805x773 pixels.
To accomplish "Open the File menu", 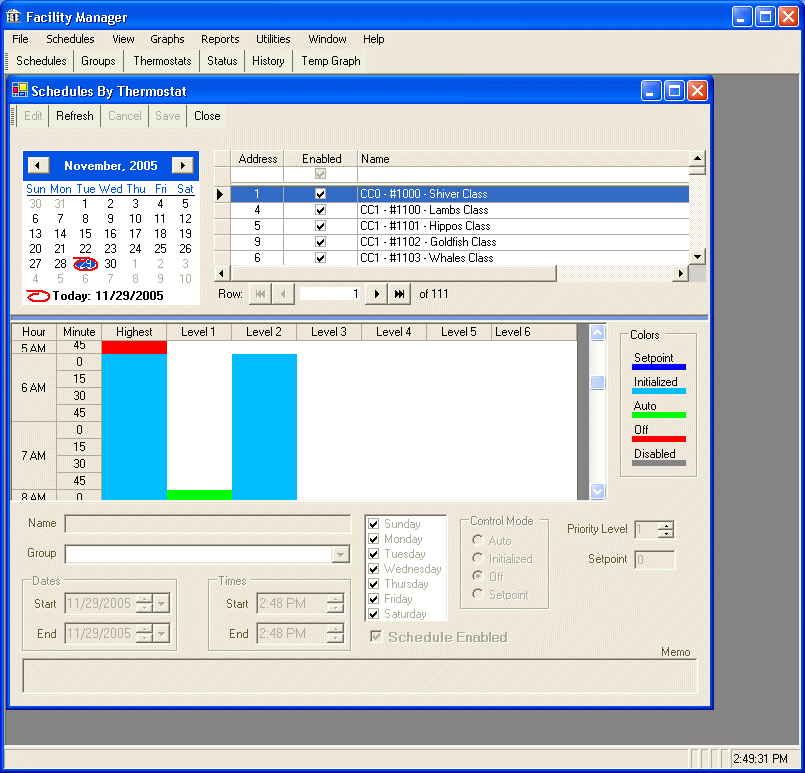I will point(20,39).
